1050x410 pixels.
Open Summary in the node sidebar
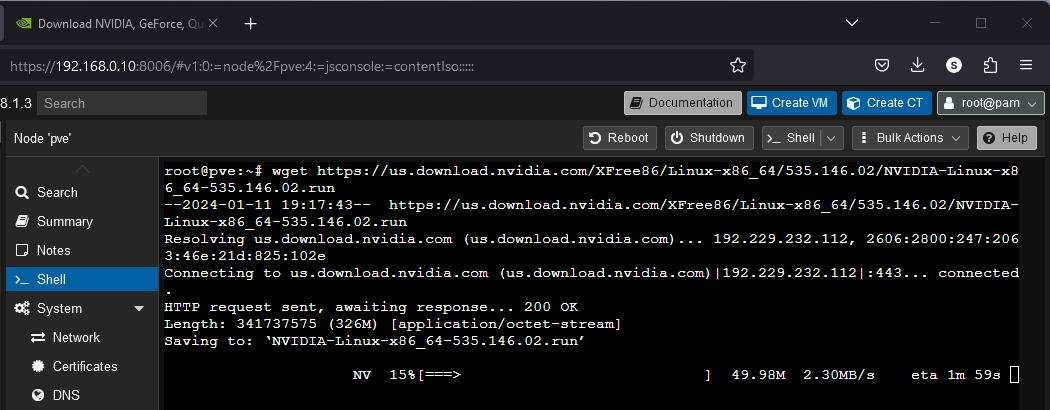pos(82,221)
